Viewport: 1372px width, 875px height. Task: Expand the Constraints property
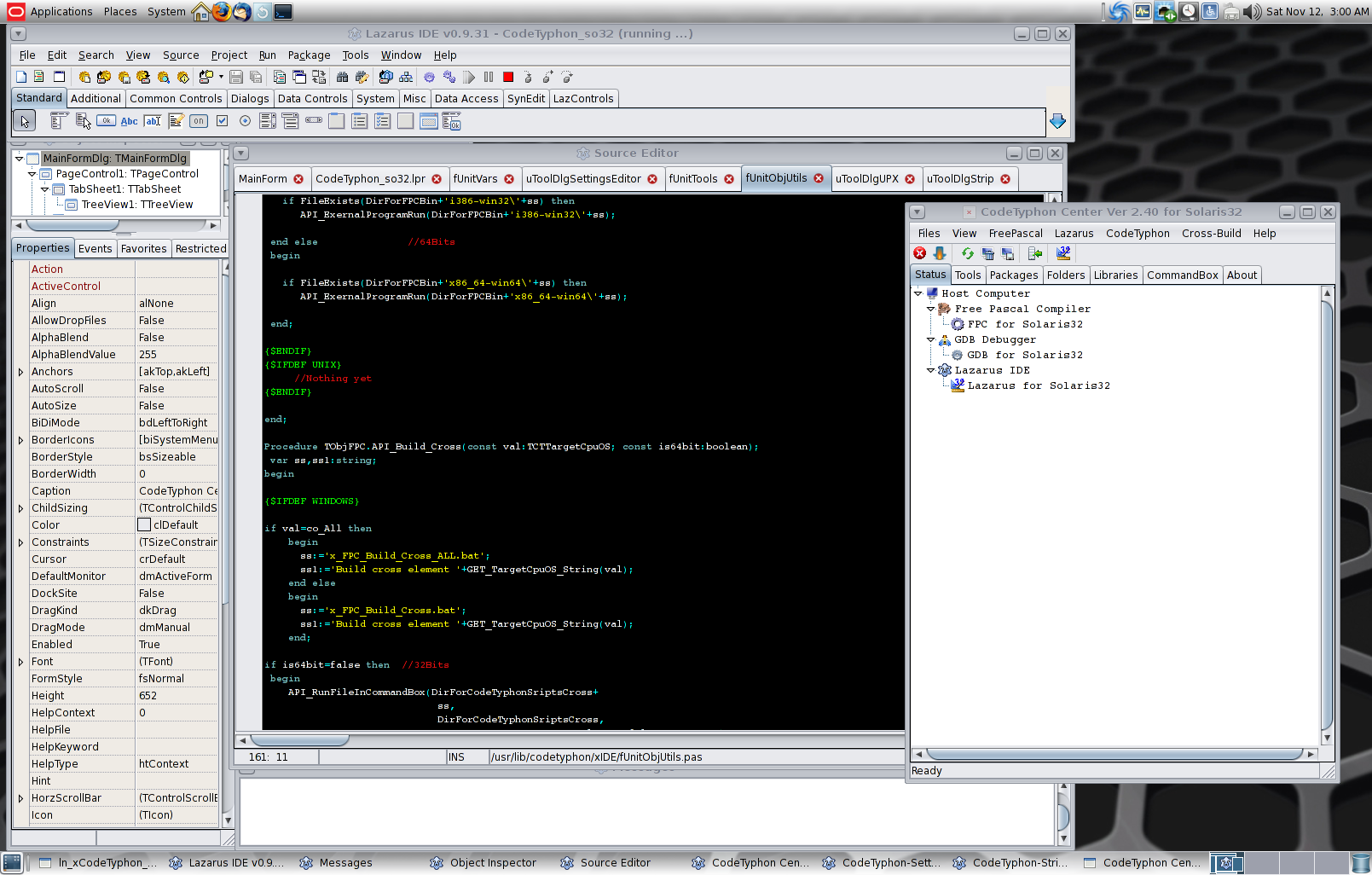(x=20, y=542)
